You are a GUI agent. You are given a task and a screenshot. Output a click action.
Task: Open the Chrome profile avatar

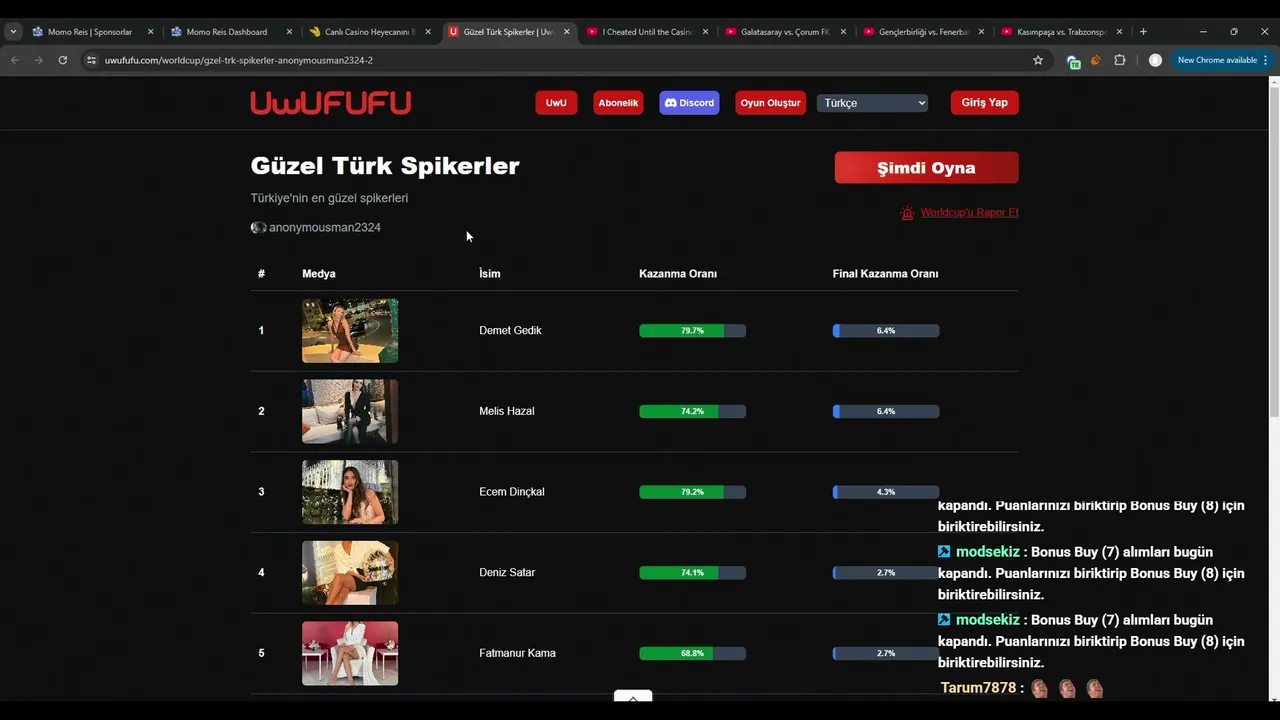(1155, 60)
